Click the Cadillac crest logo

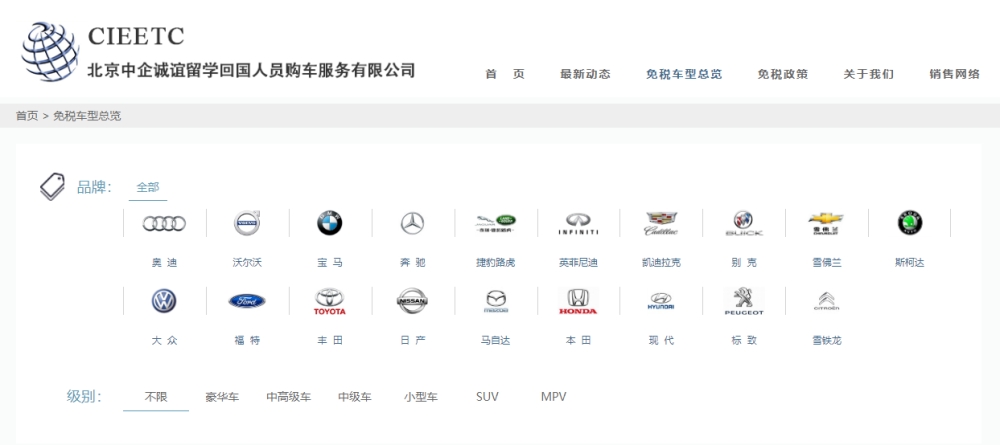point(661,223)
